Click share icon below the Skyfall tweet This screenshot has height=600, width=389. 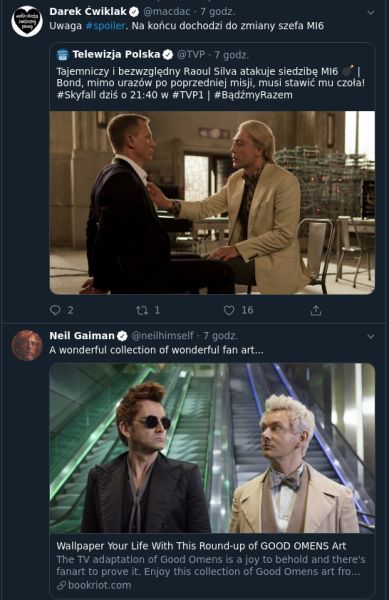pos(316,310)
